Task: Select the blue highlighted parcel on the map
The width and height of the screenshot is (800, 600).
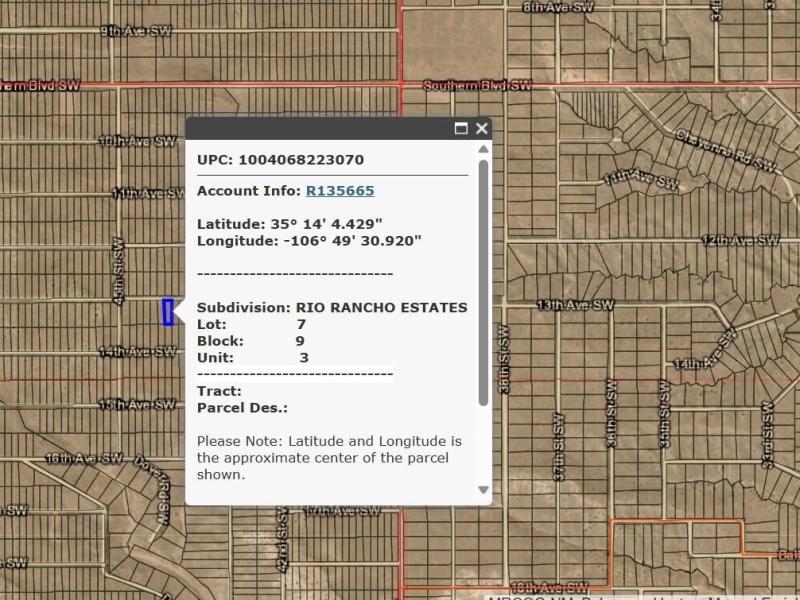Action: (168, 312)
